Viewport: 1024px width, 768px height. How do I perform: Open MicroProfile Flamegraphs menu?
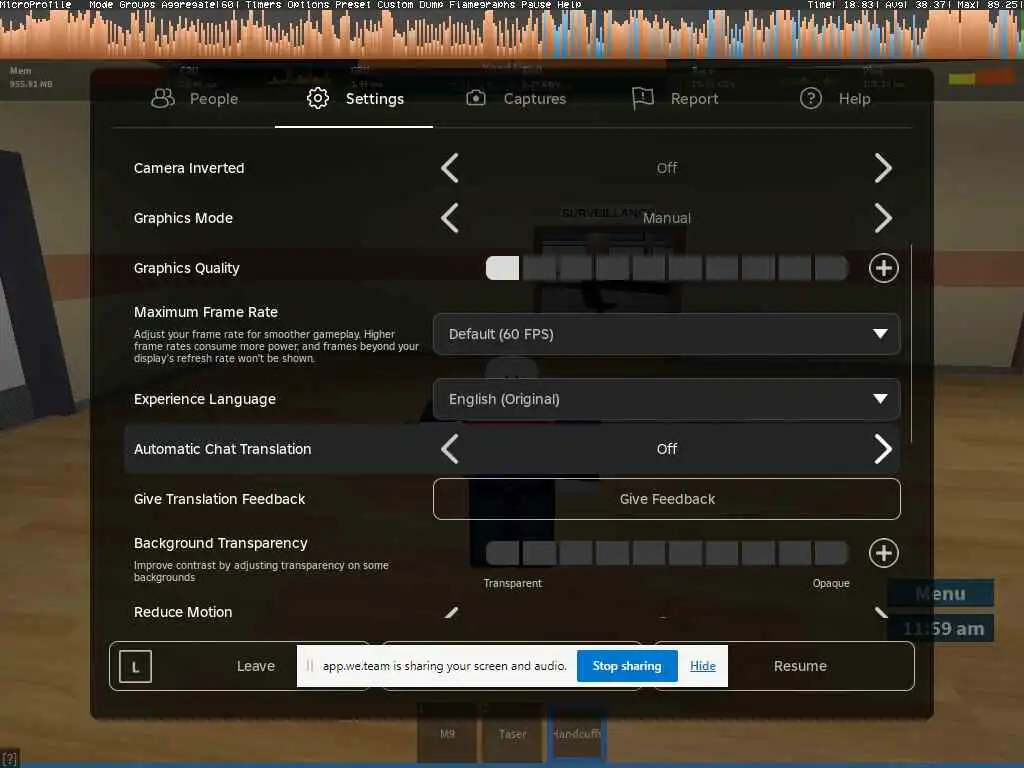482,5
